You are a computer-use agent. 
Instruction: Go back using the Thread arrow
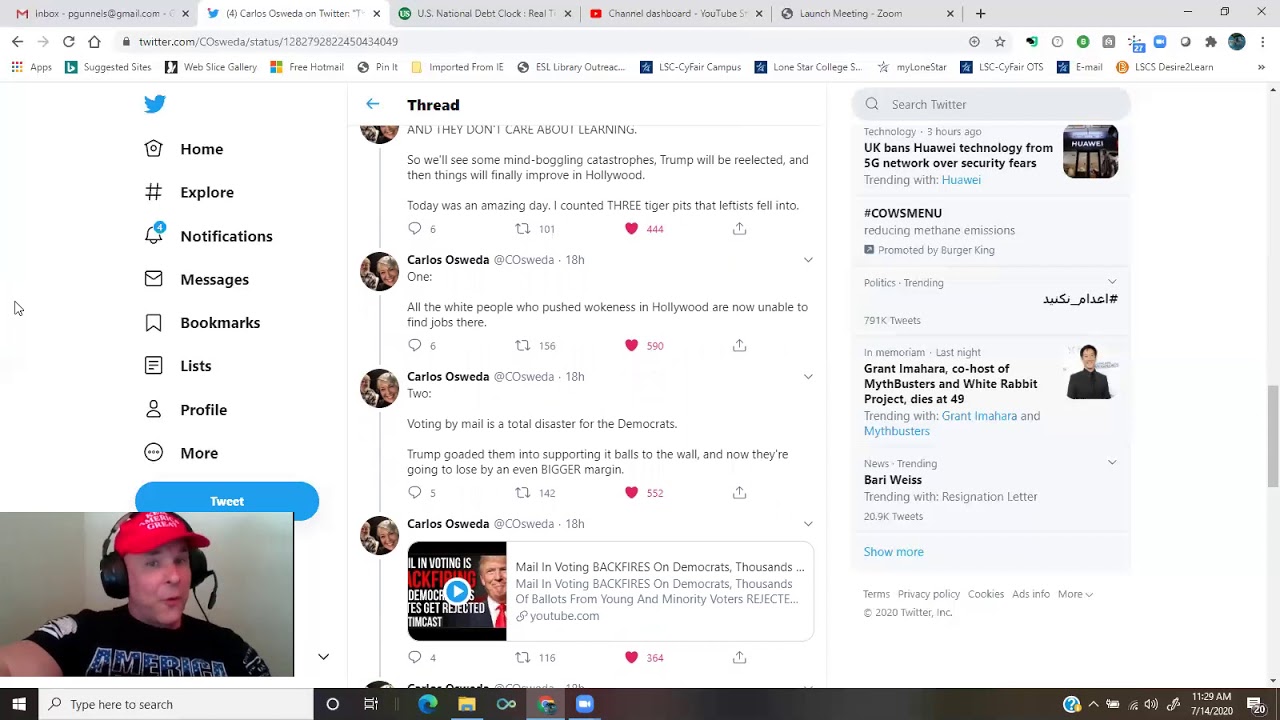pyautogui.click(x=372, y=104)
